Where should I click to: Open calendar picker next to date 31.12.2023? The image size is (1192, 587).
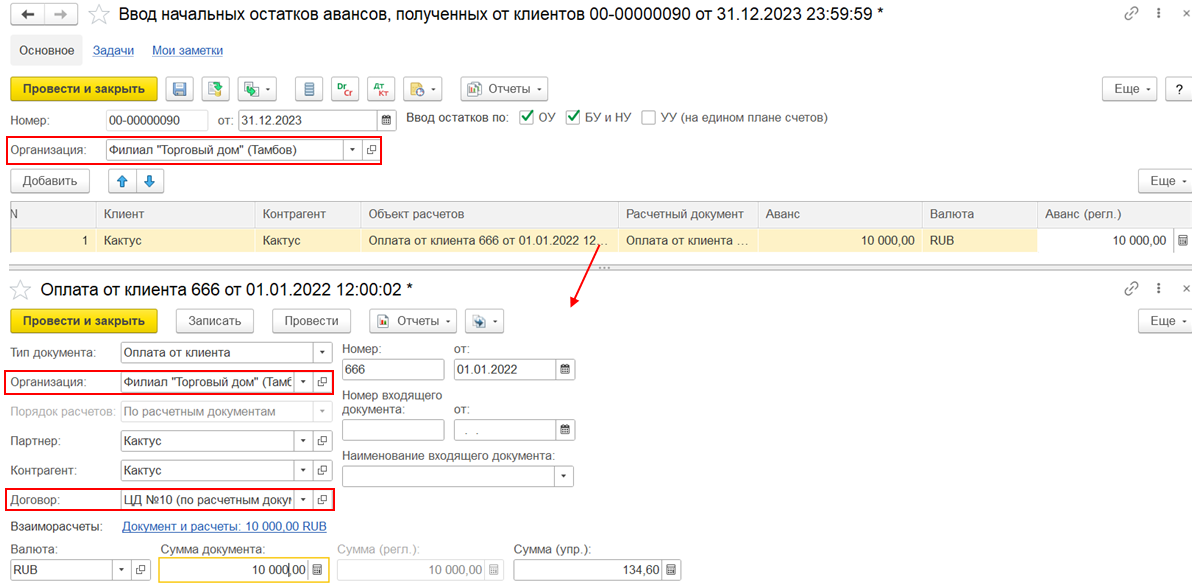[x=387, y=120]
